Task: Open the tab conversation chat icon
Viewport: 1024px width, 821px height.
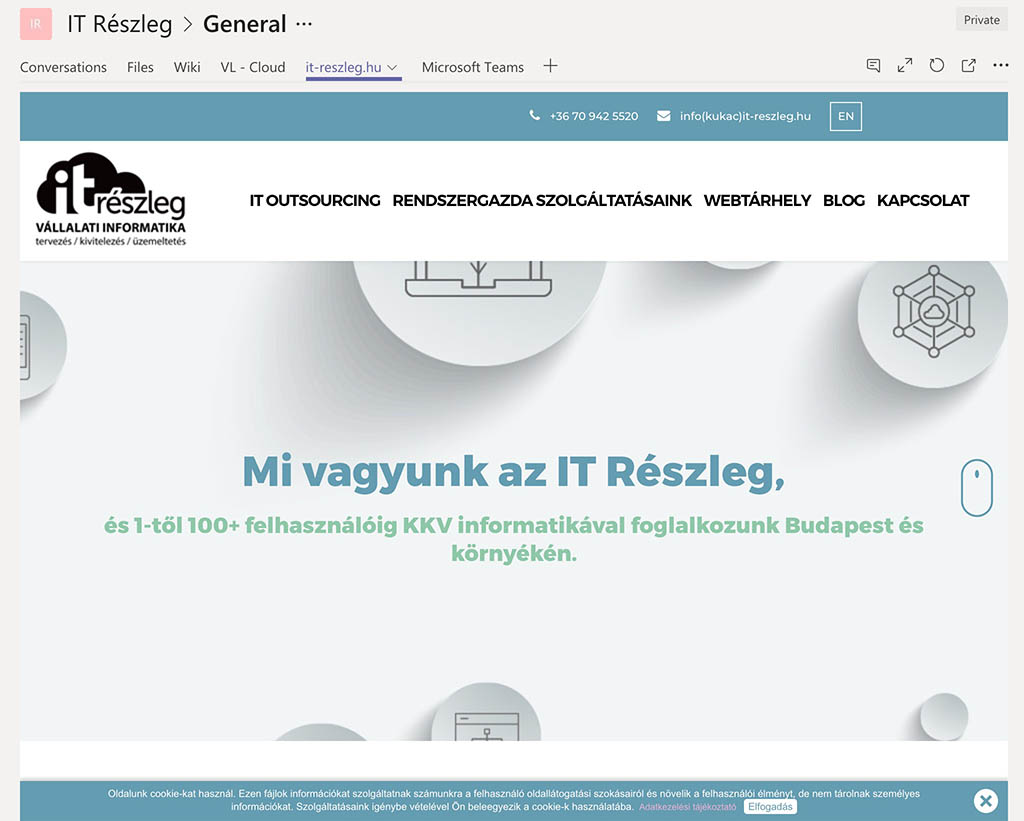Action: (873, 66)
